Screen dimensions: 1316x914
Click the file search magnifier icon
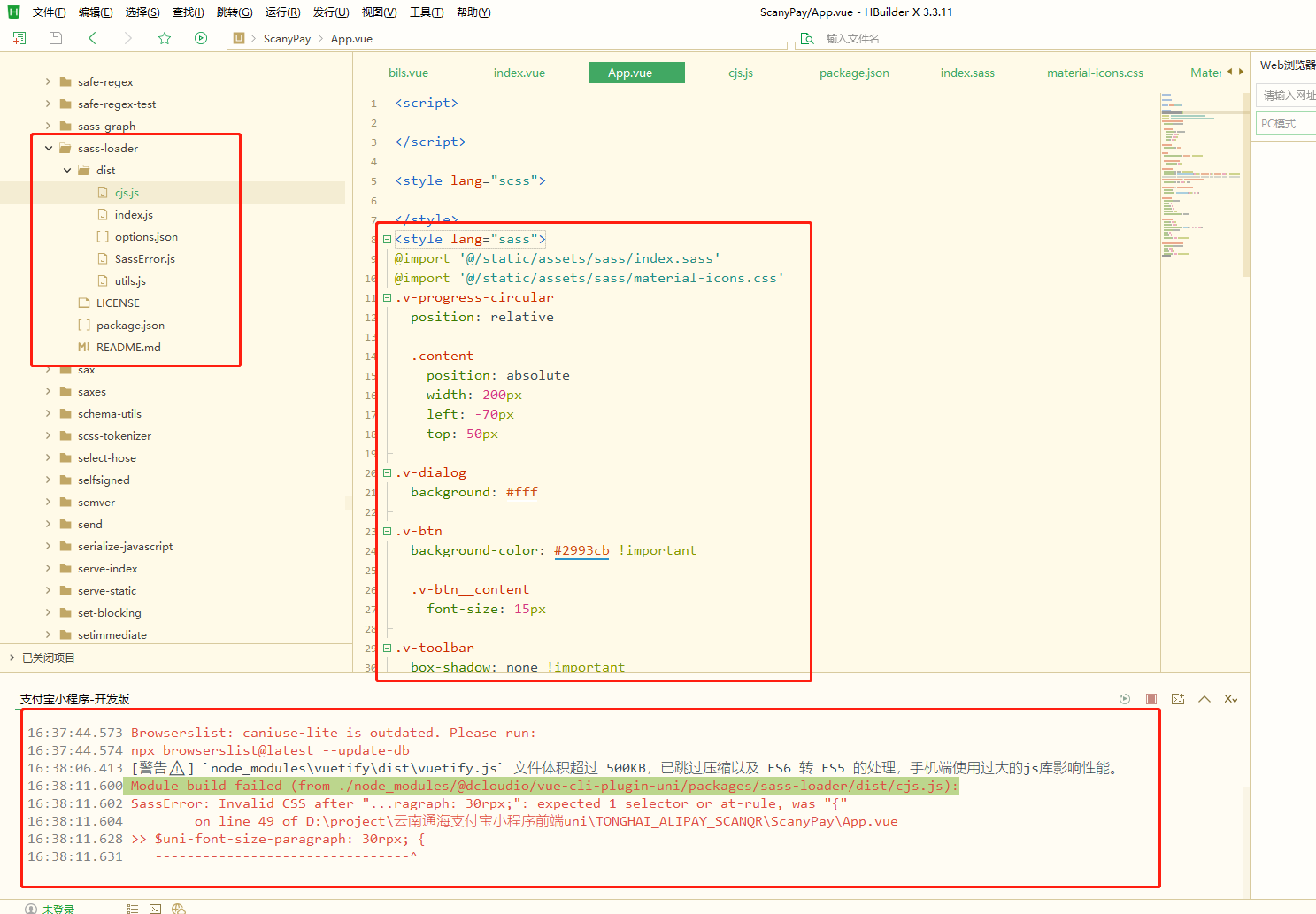coord(807,39)
